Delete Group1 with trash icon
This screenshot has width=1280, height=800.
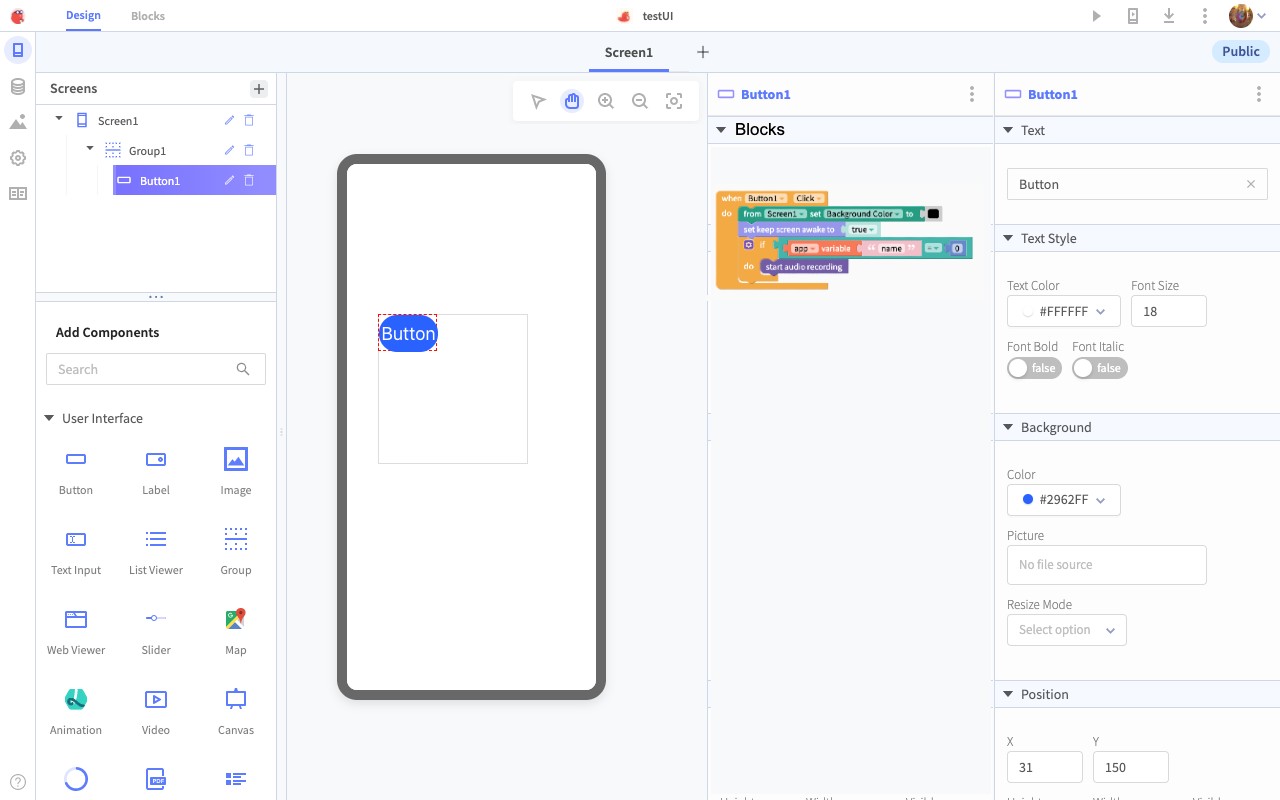tap(249, 150)
